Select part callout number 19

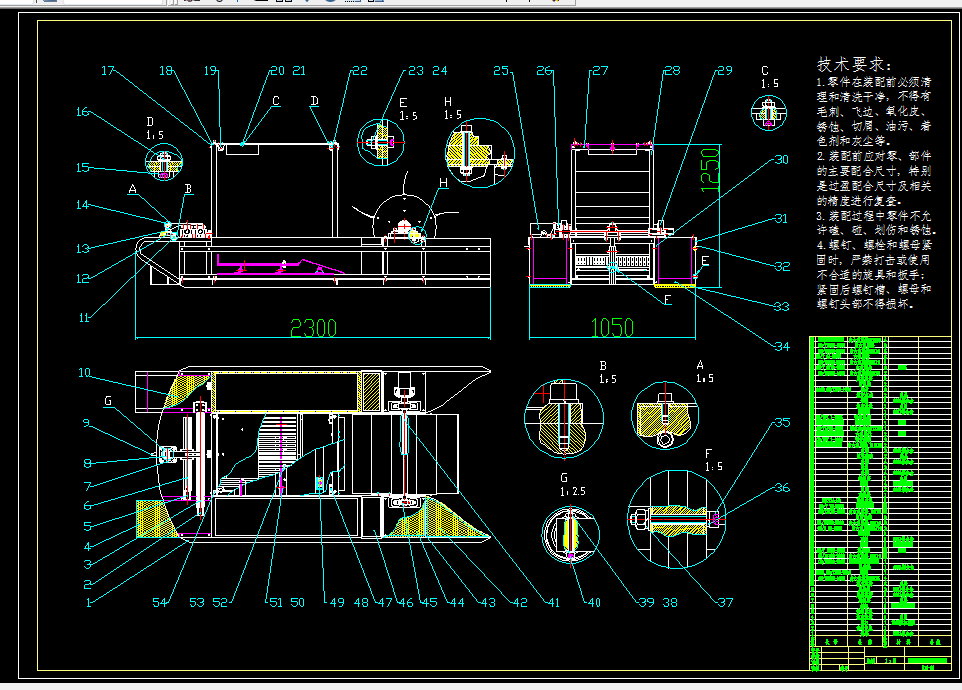[x=210, y=71]
